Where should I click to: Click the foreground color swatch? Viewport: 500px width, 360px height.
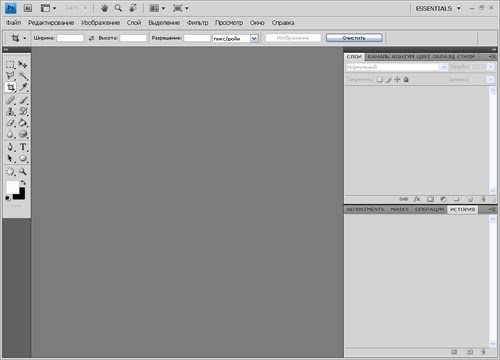(13, 187)
